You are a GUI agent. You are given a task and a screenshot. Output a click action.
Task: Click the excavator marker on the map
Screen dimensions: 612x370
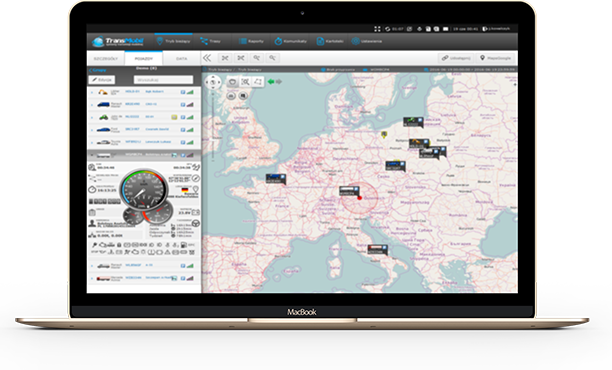point(419,143)
